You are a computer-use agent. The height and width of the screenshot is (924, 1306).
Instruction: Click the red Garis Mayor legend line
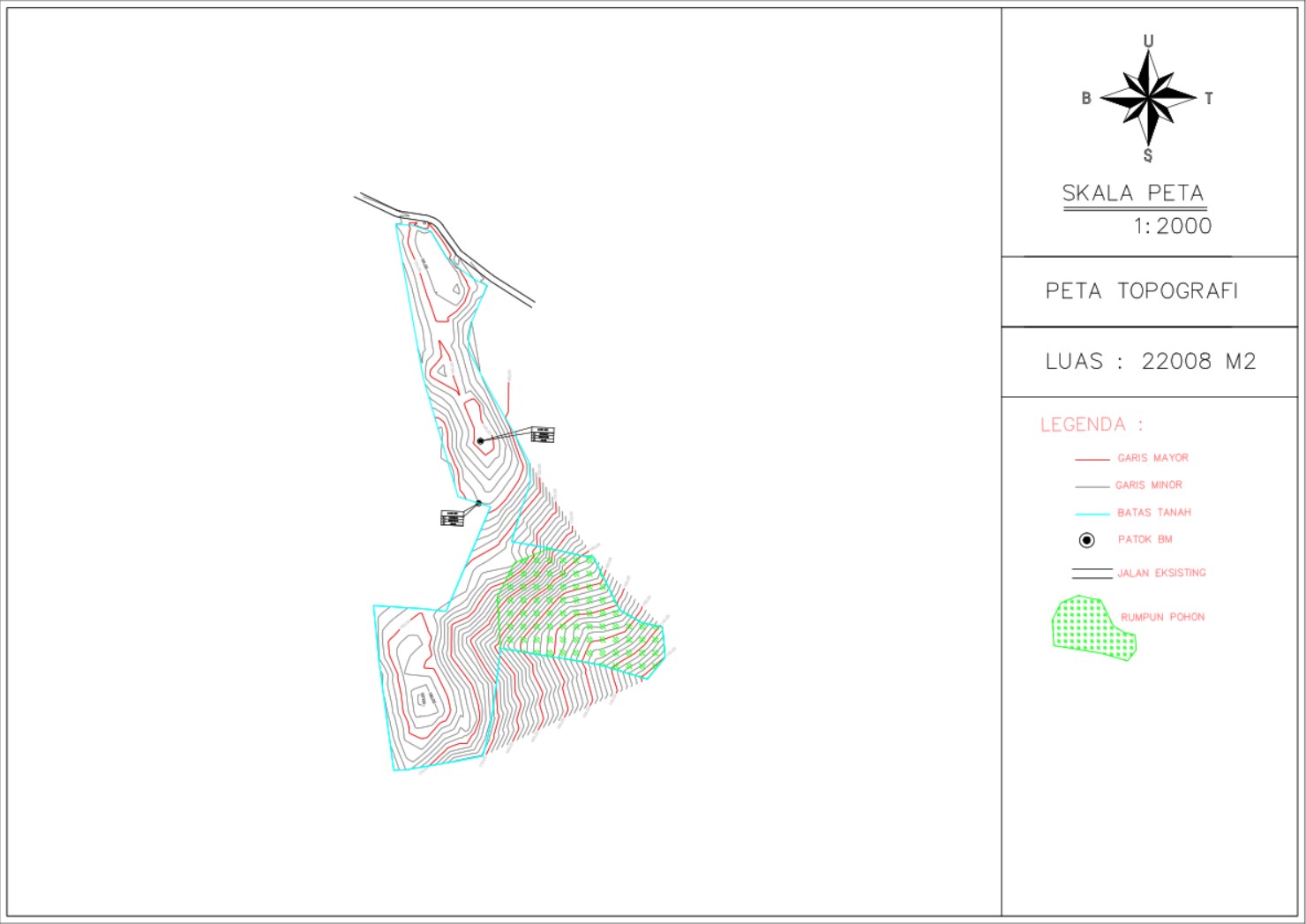click(1092, 460)
